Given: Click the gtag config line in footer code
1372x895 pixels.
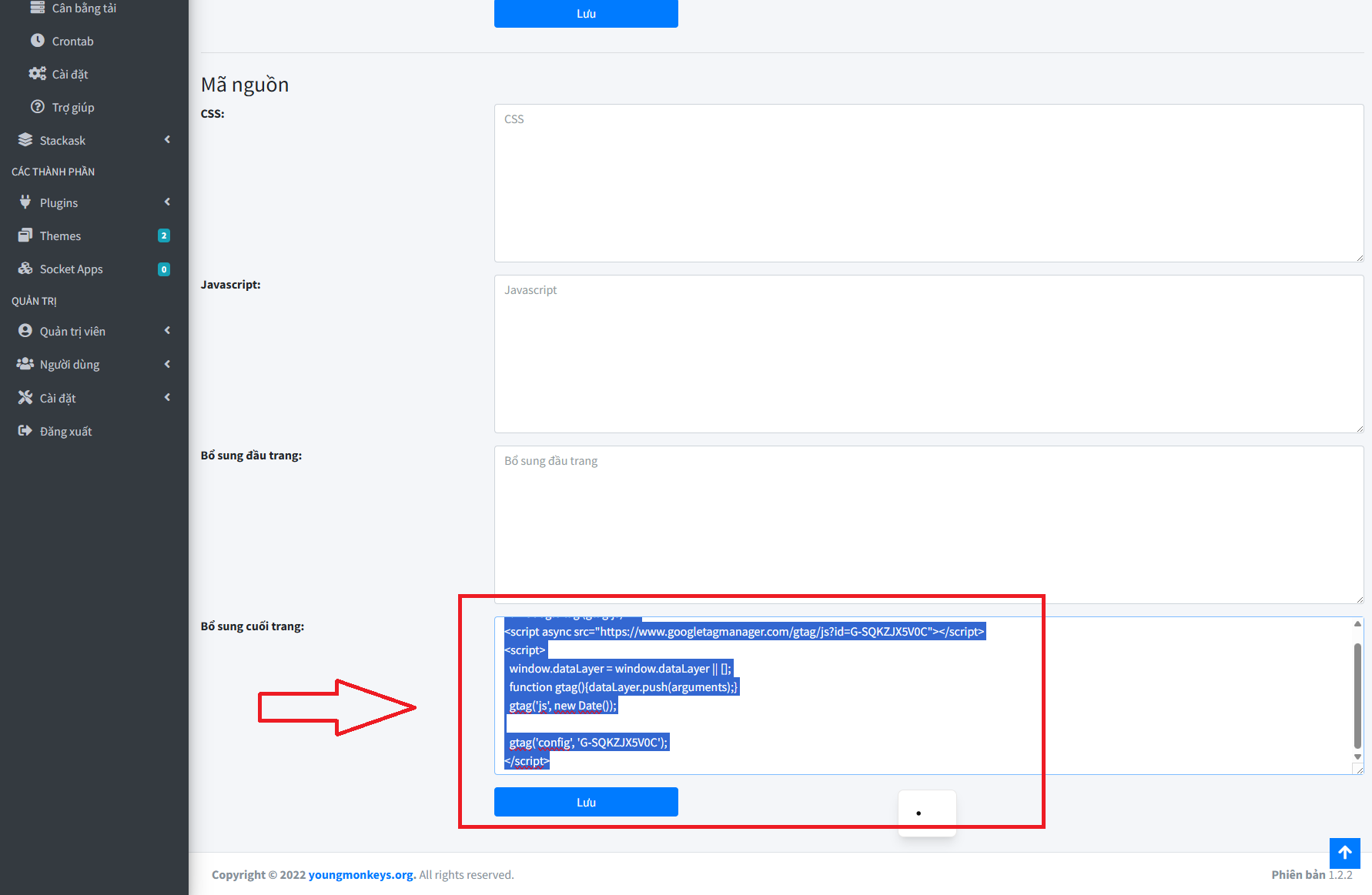Looking at the screenshot, I should point(589,743).
